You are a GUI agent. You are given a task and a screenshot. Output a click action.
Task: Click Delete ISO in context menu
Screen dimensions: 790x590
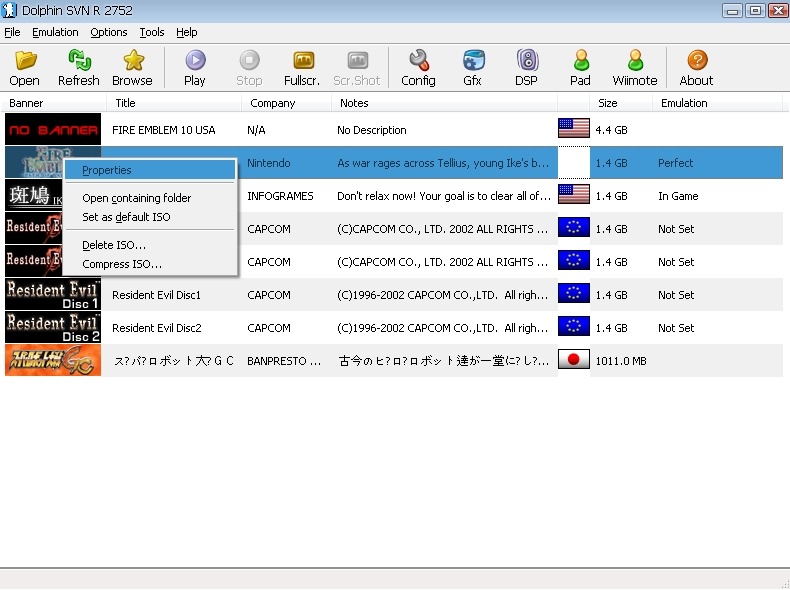pyautogui.click(x=114, y=245)
